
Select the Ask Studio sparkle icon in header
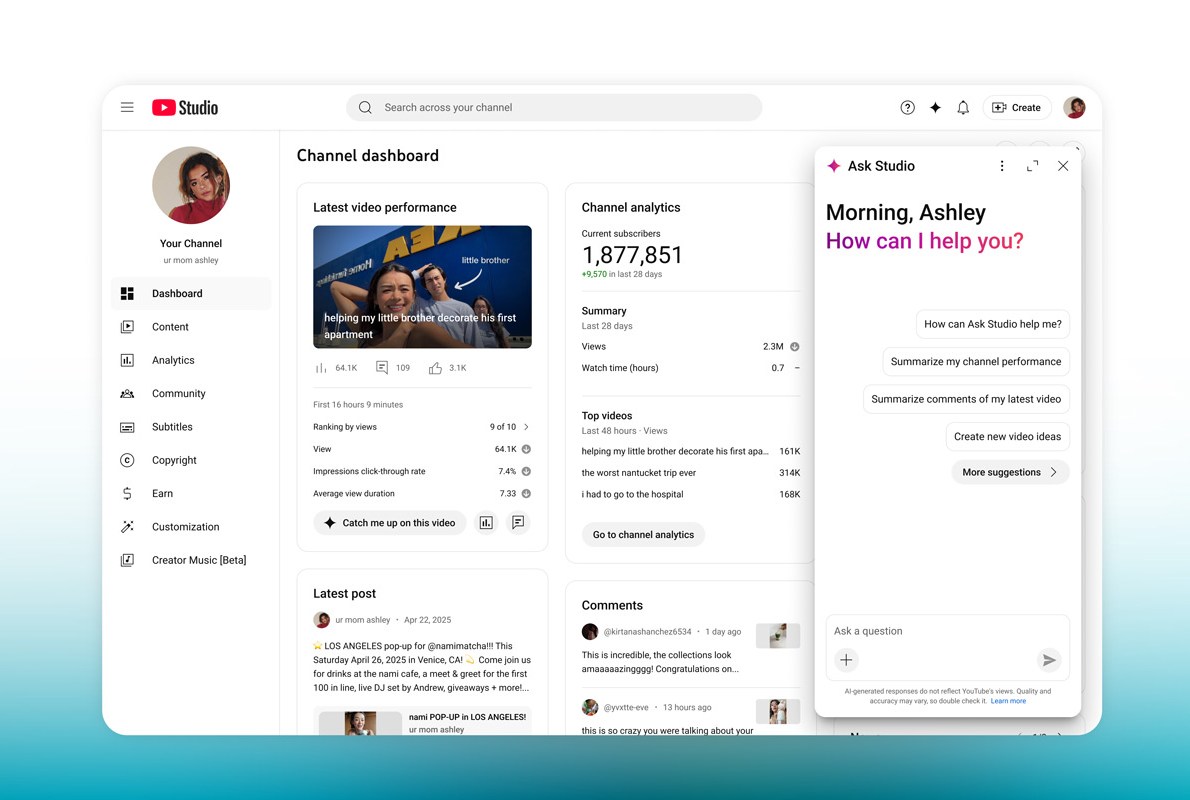[x=934, y=107]
